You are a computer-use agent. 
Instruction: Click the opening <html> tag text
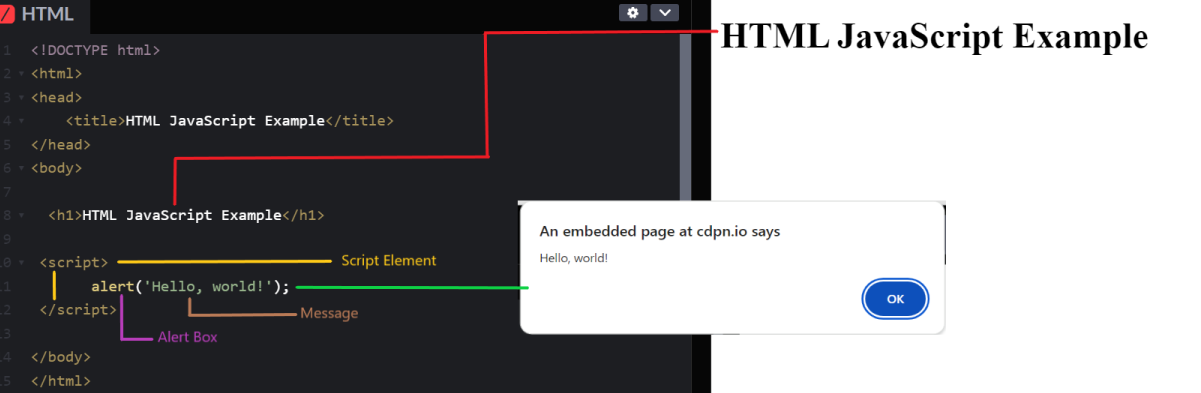[x=56, y=73]
